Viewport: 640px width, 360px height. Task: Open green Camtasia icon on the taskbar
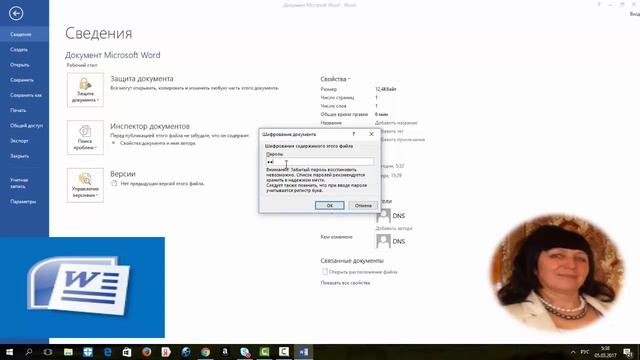coord(264,352)
